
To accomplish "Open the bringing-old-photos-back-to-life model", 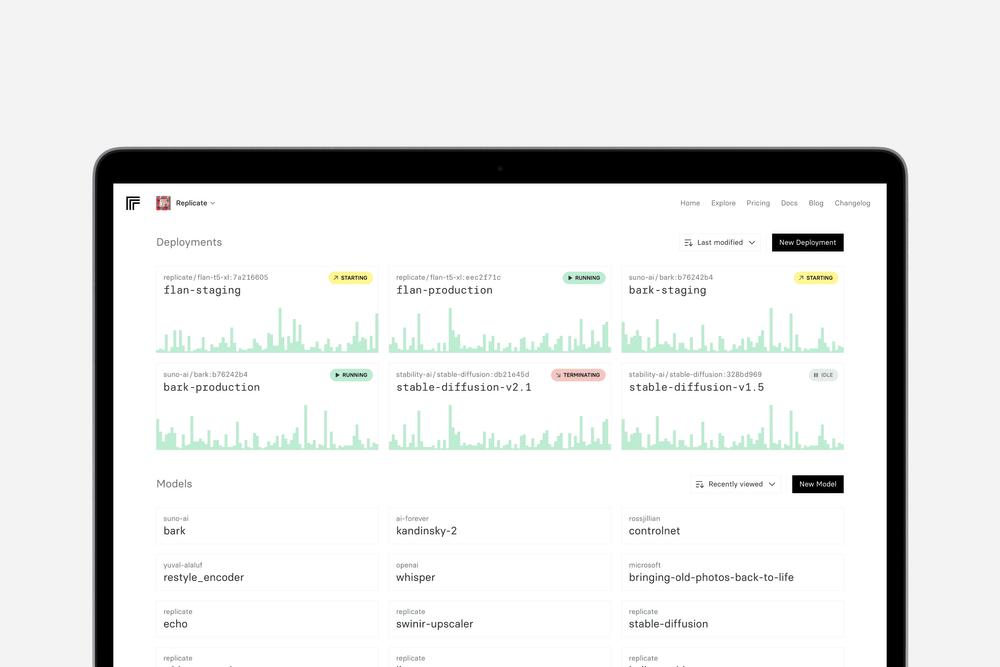I will (x=733, y=573).
